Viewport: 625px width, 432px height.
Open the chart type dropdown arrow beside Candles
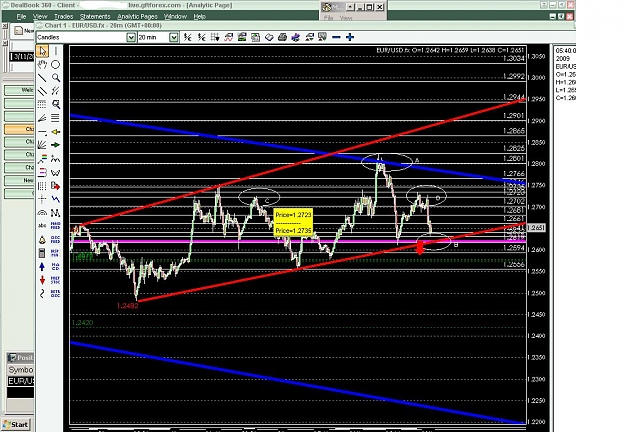point(131,37)
